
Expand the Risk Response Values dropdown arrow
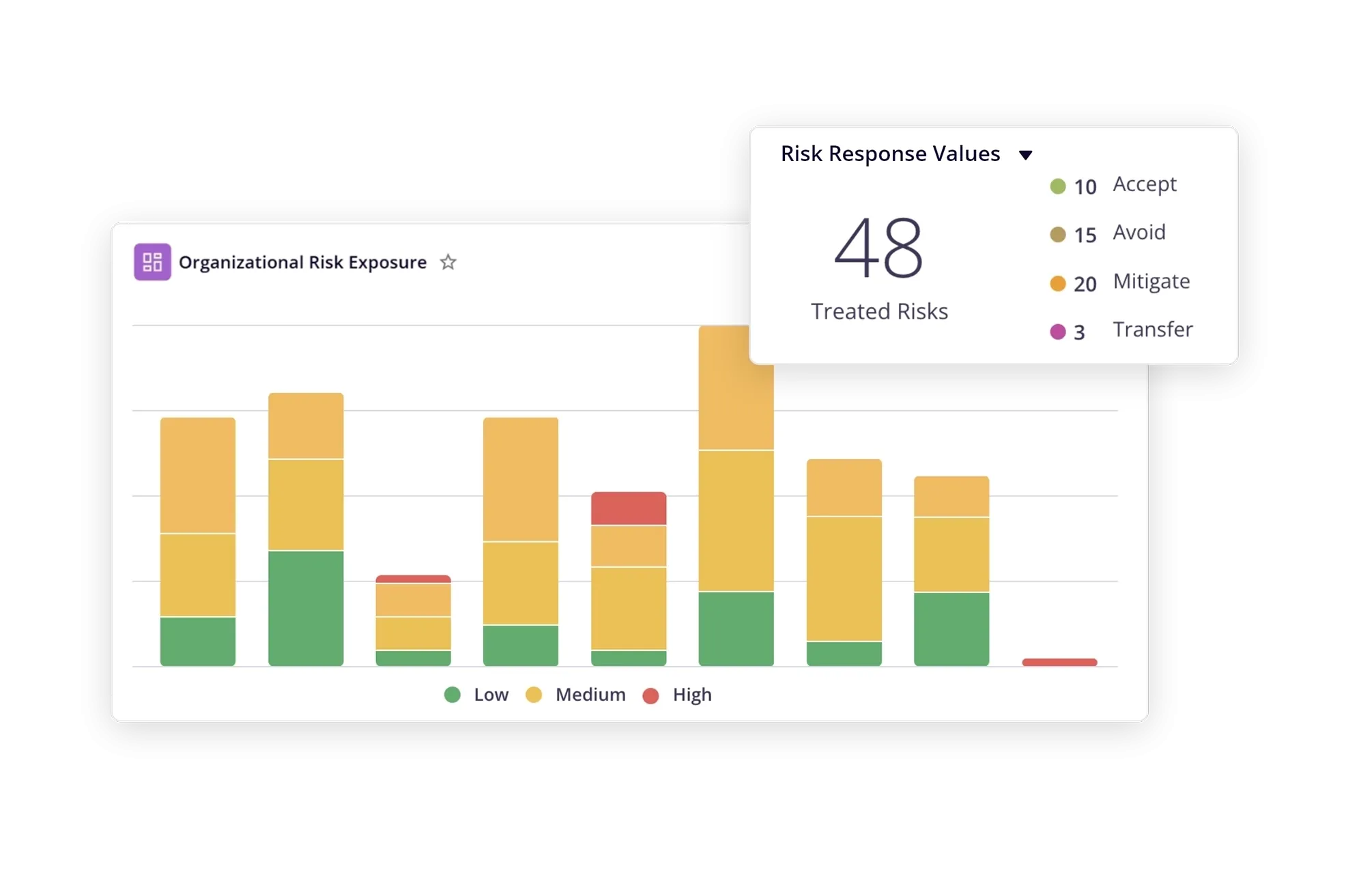[1025, 155]
